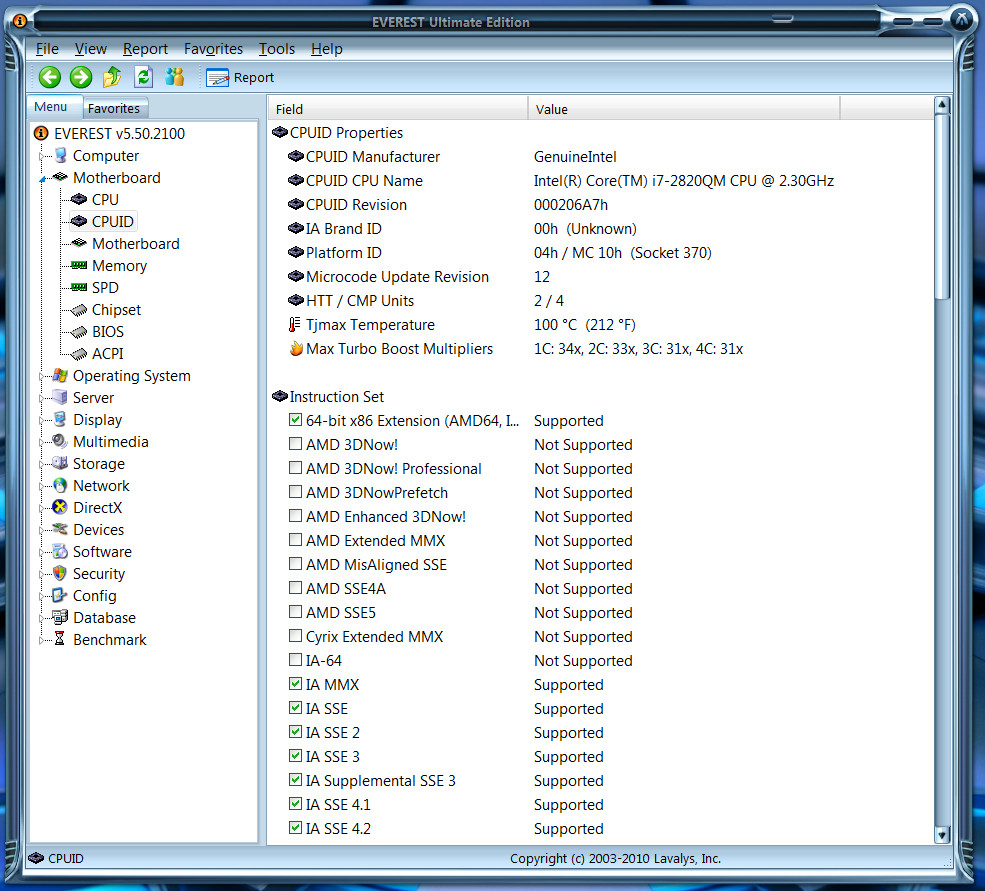Select the Display monitor icon

(x=60, y=419)
